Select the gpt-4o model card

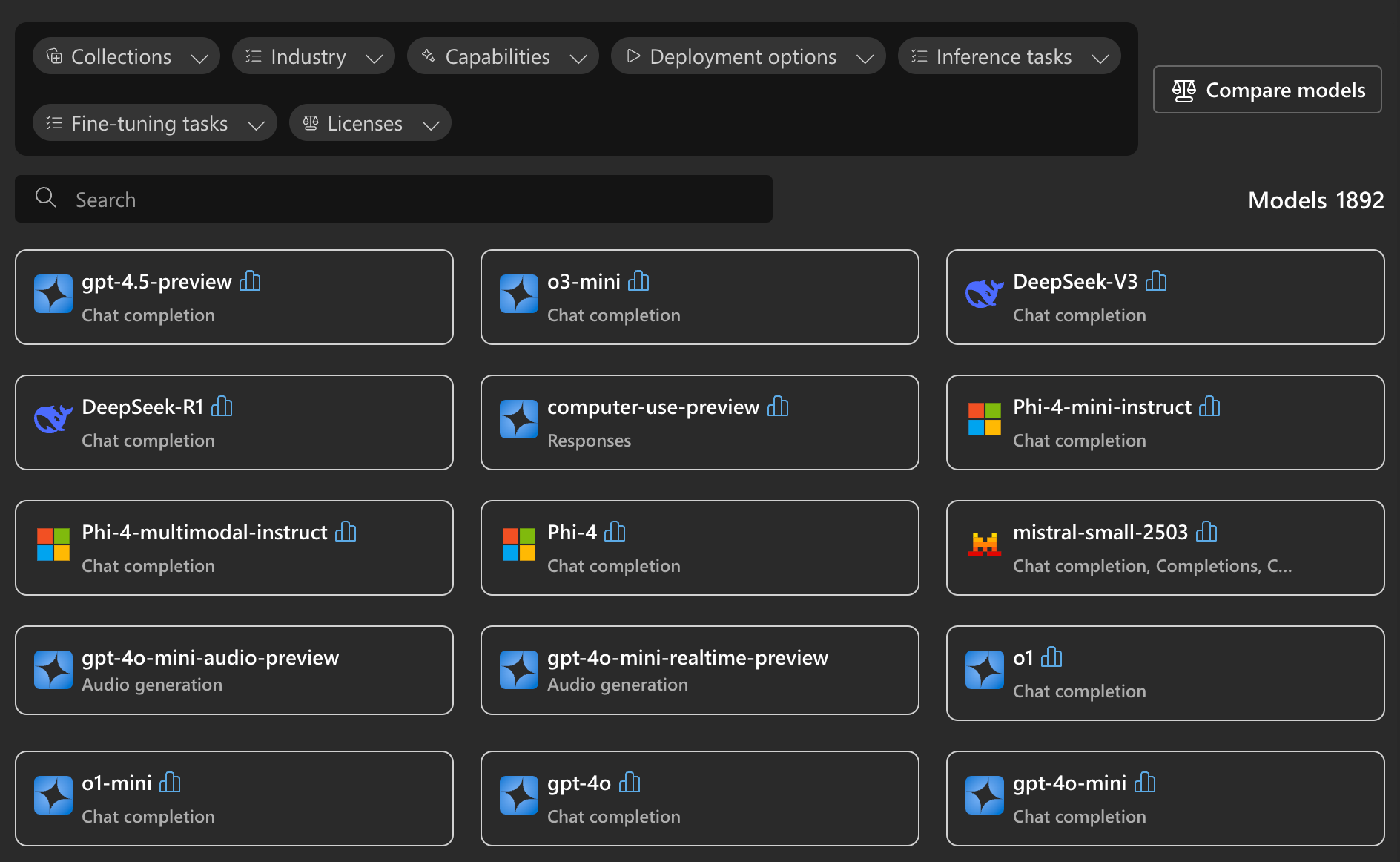[x=700, y=798]
